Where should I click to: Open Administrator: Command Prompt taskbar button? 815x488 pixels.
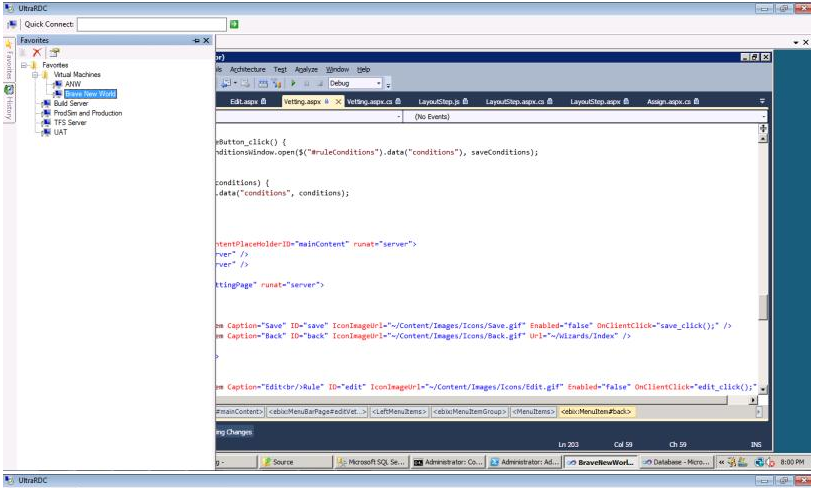pos(448,461)
